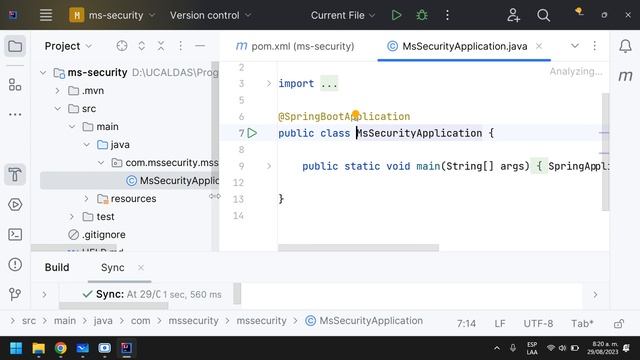Viewport: 640px width, 360px height.
Task: Open the Notifications bell
Action: (625, 46)
